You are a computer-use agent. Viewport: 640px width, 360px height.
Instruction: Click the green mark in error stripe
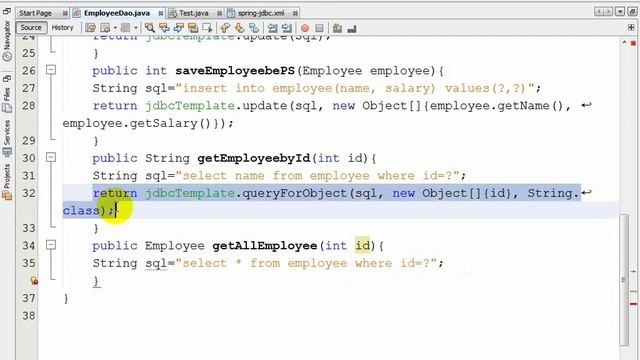click(x=633, y=291)
